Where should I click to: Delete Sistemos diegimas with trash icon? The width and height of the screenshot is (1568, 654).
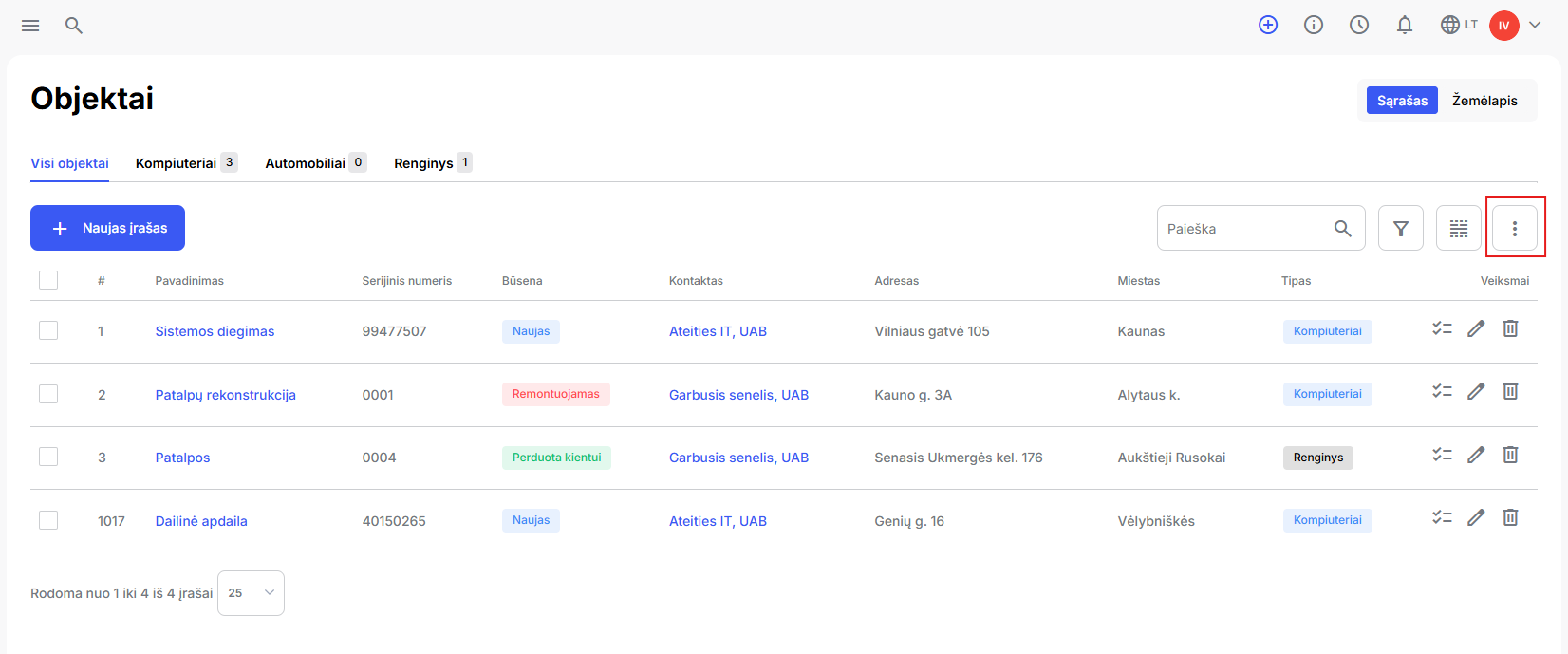click(1510, 328)
